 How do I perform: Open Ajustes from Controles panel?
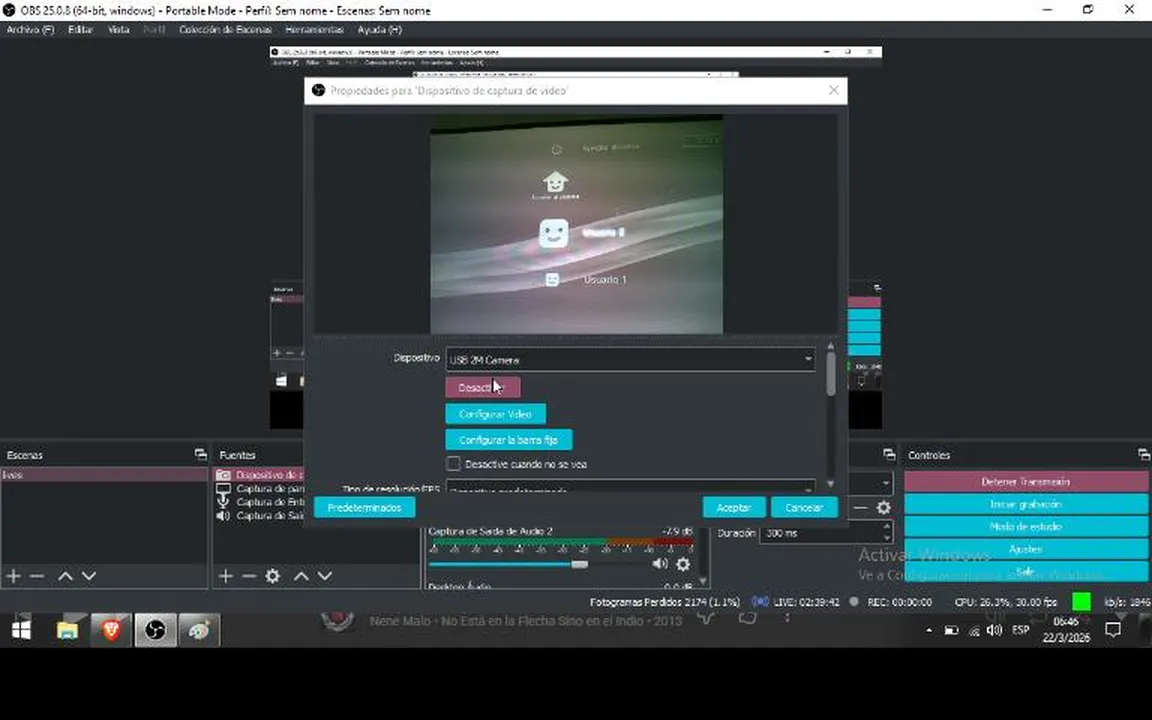pos(1026,549)
